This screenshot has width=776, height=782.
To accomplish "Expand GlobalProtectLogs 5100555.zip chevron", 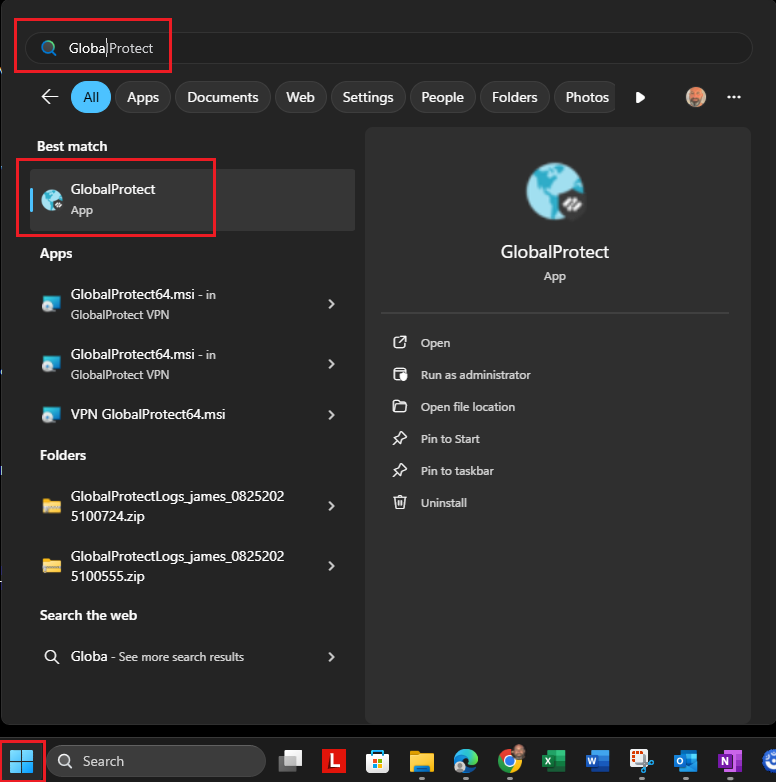I will (331, 566).
